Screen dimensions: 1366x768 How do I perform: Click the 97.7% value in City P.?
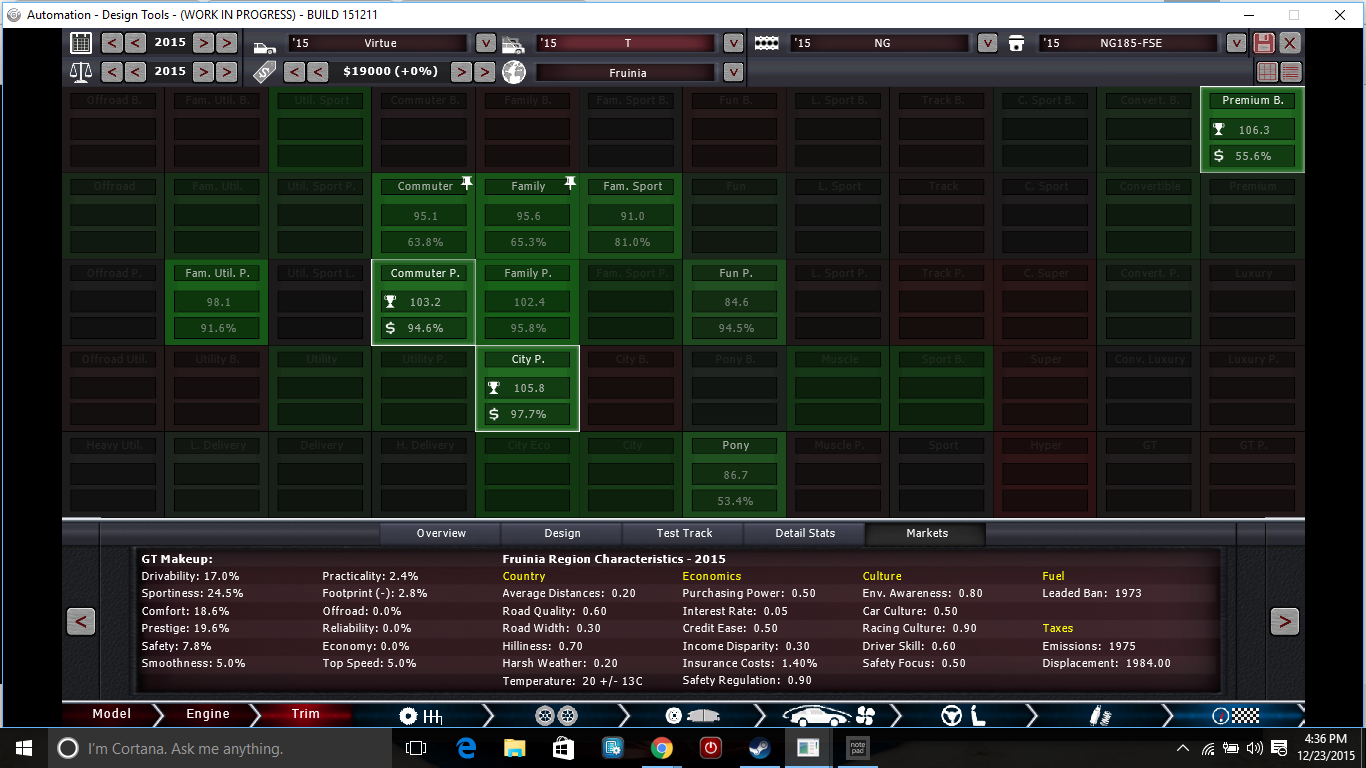[528, 414]
